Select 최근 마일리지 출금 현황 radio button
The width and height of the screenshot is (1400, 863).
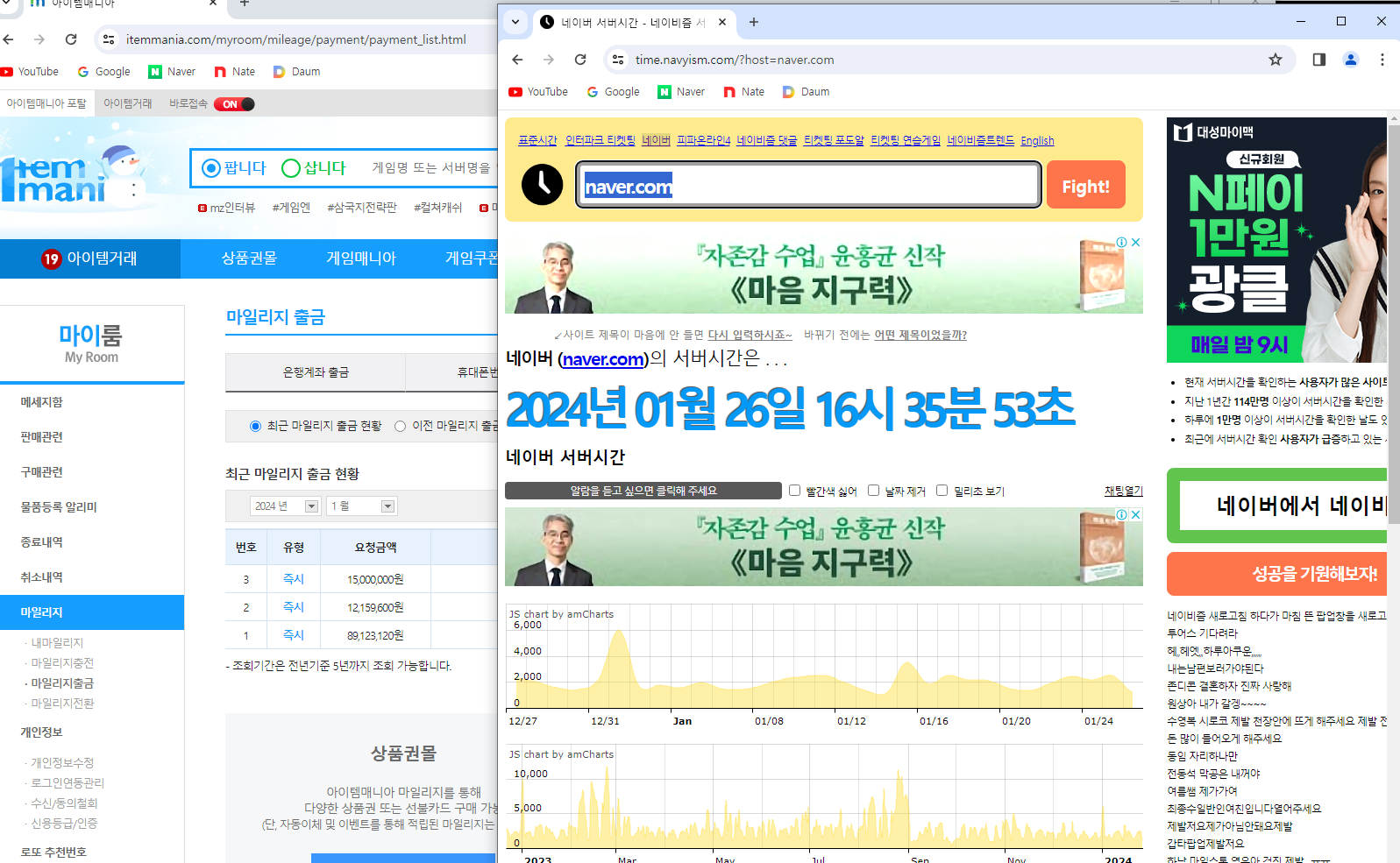[255, 426]
